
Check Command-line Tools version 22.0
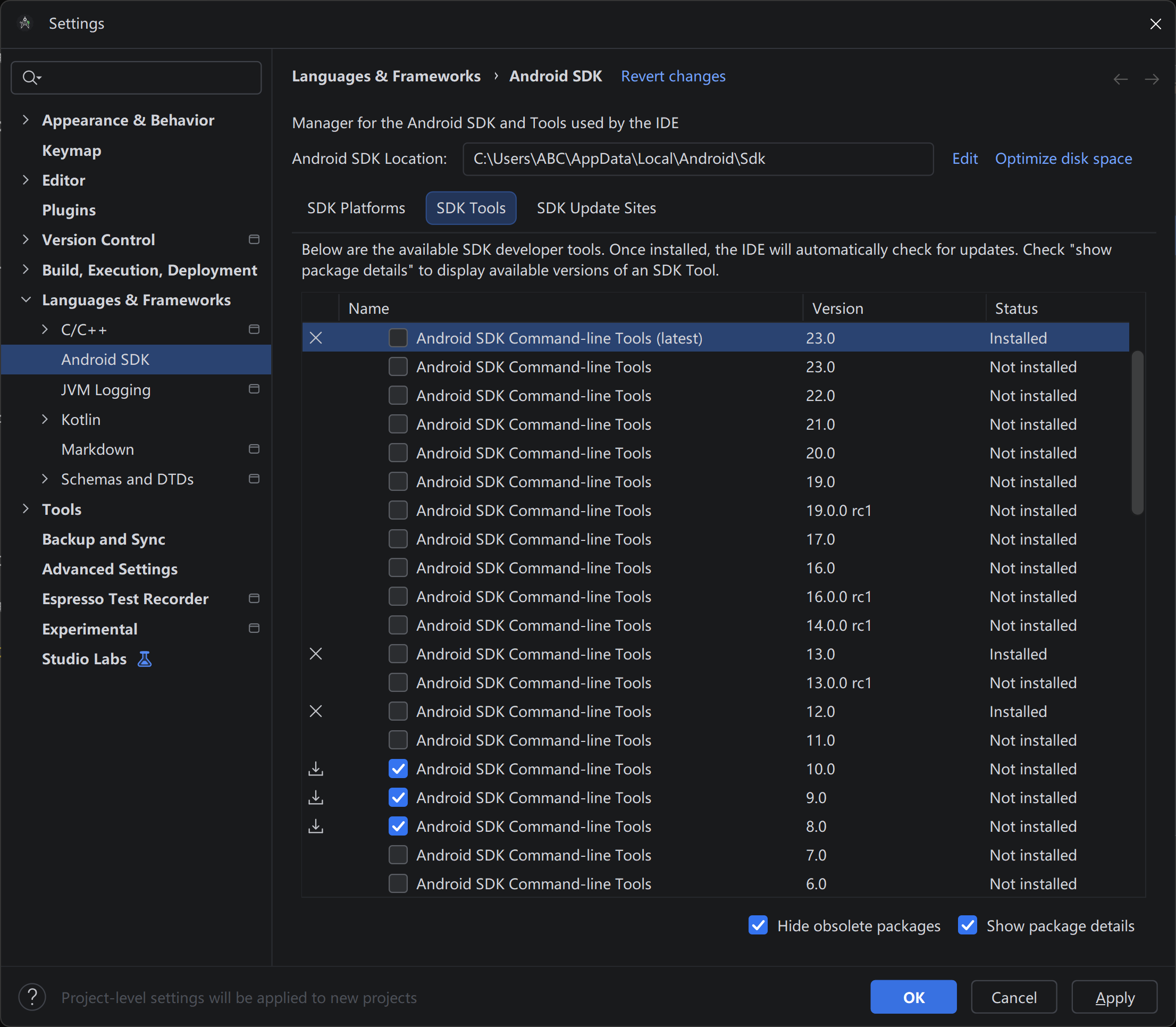tap(398, 396)
